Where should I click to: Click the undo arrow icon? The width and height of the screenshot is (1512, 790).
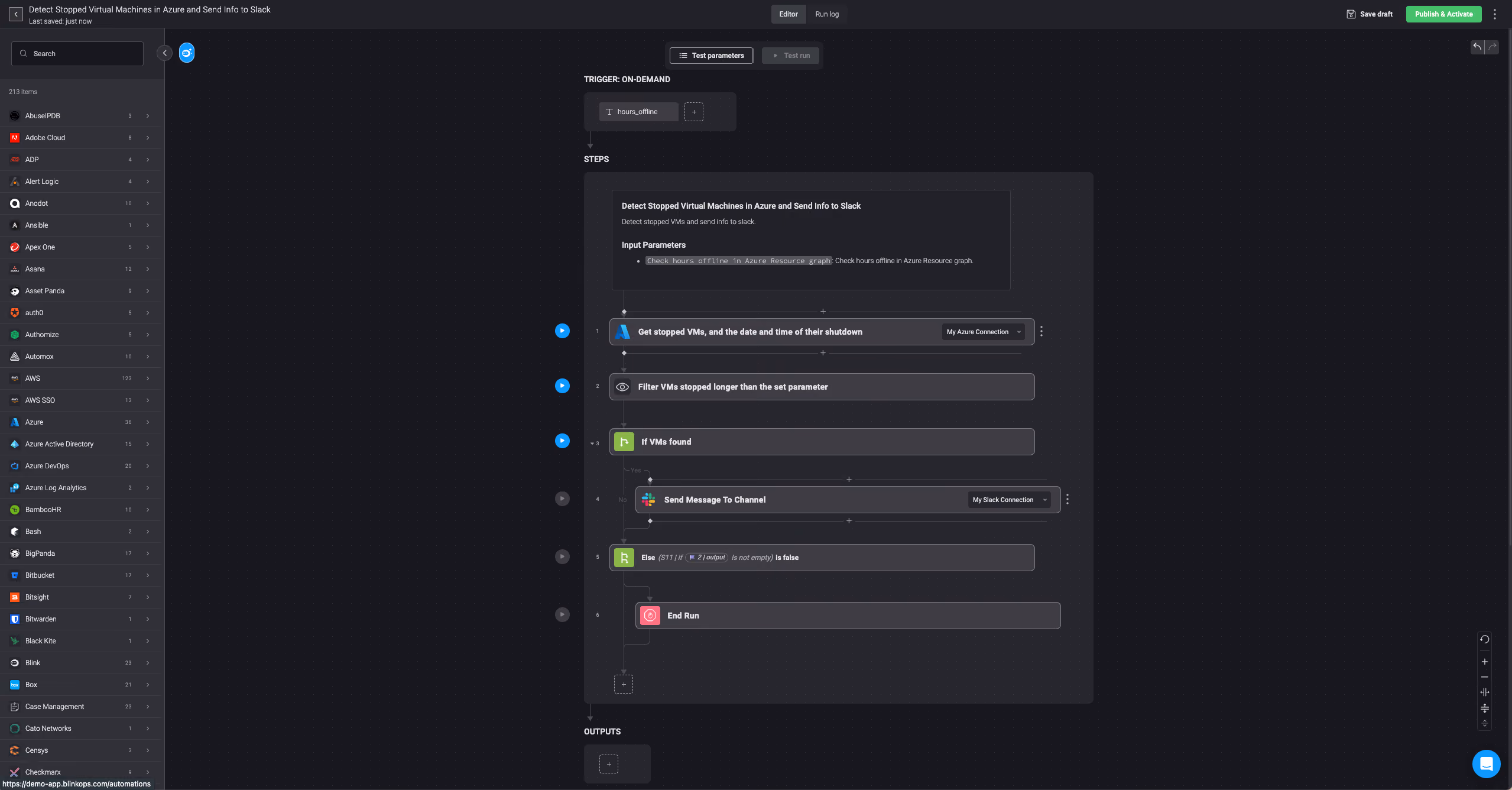coord(1477,47)
